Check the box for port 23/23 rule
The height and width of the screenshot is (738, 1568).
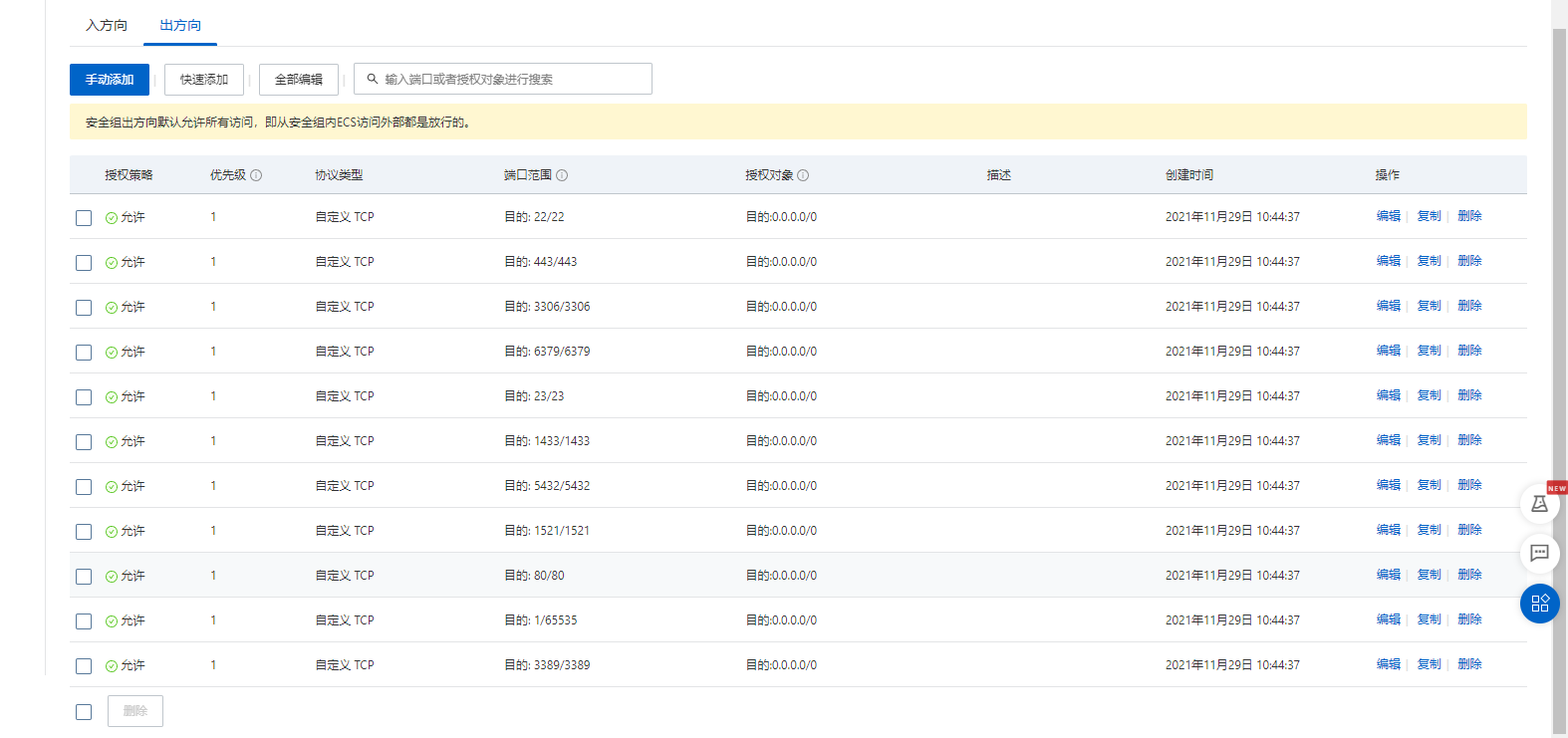pyautogui.click(x=84, y=397)
